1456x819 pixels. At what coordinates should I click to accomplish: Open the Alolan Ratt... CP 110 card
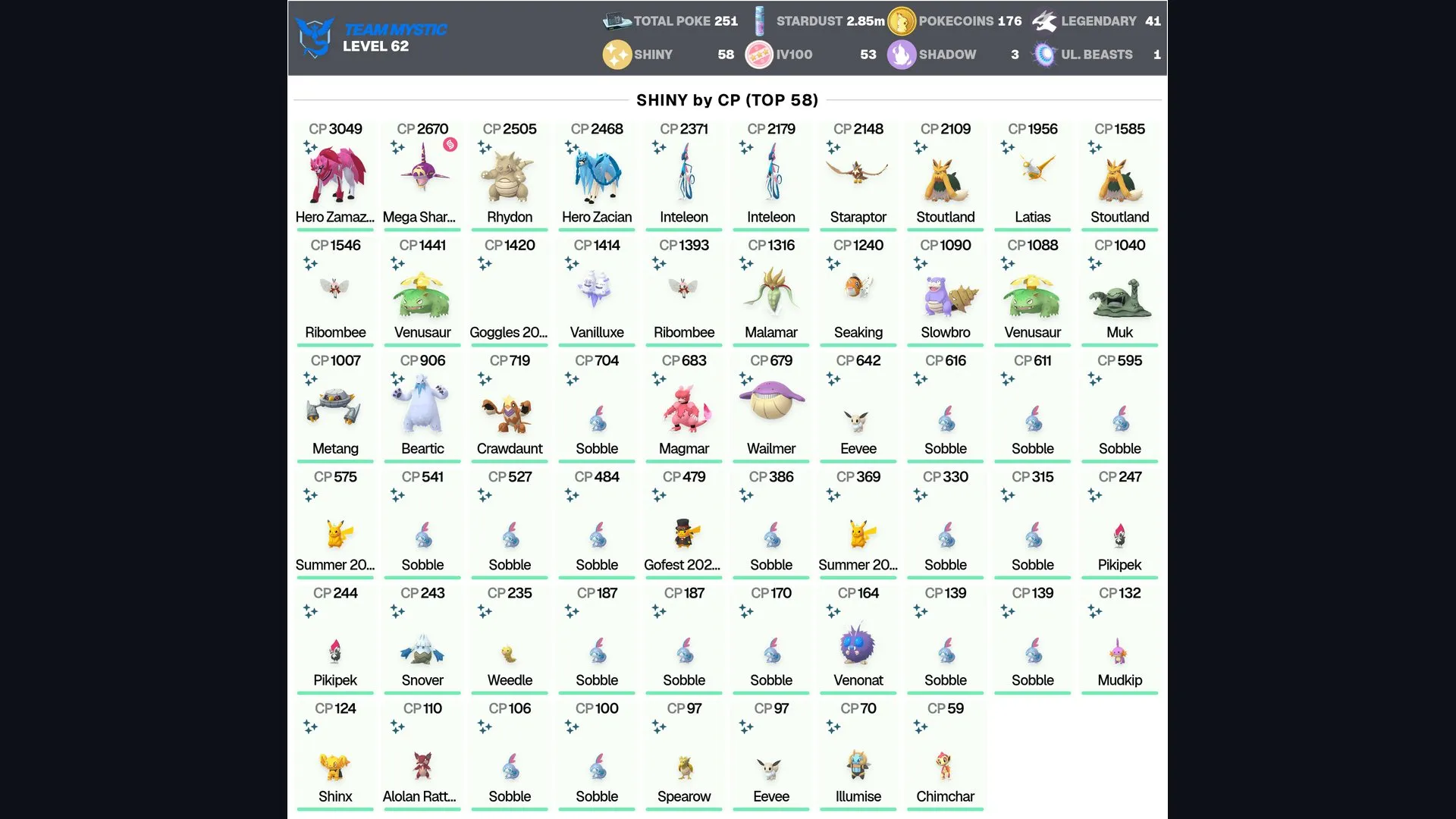pyautogui.click(x=422, y=755)
